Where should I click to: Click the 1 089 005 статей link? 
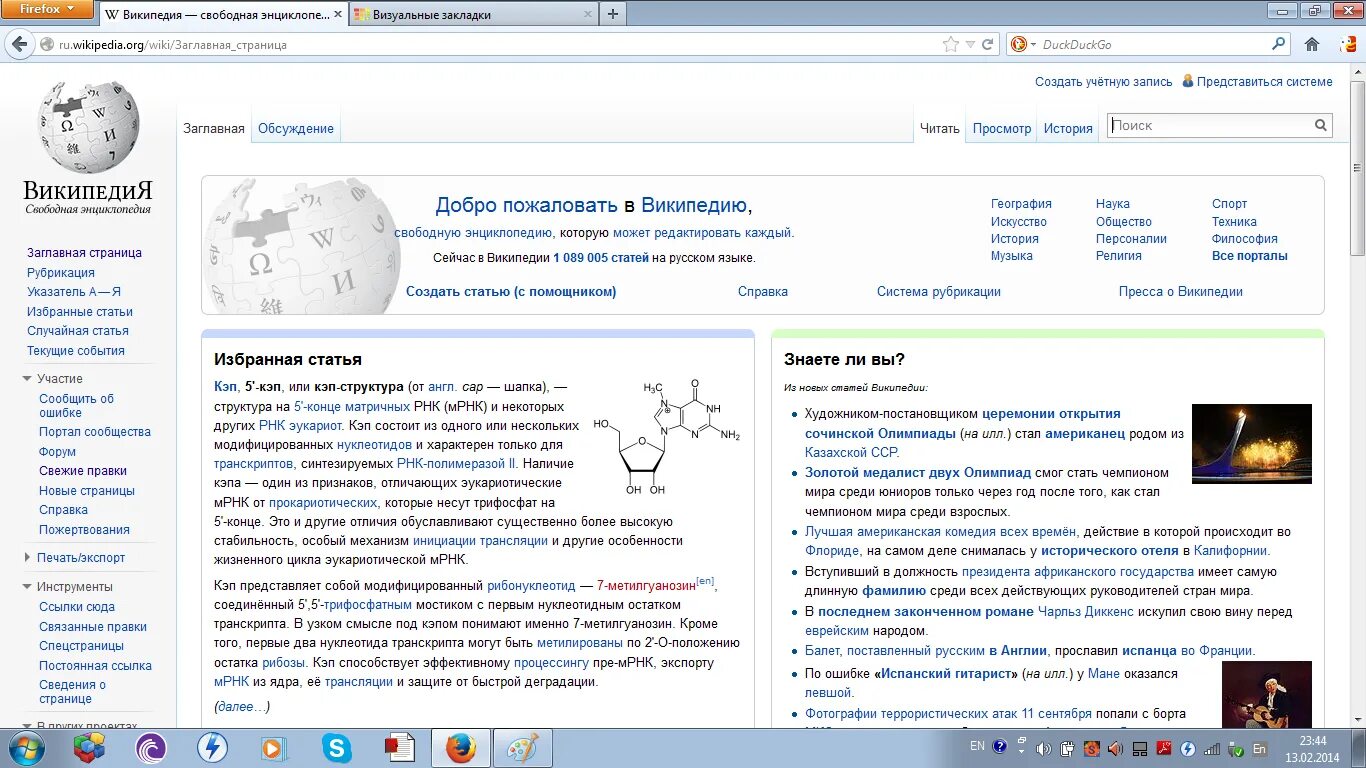click(x=601, y=258)
